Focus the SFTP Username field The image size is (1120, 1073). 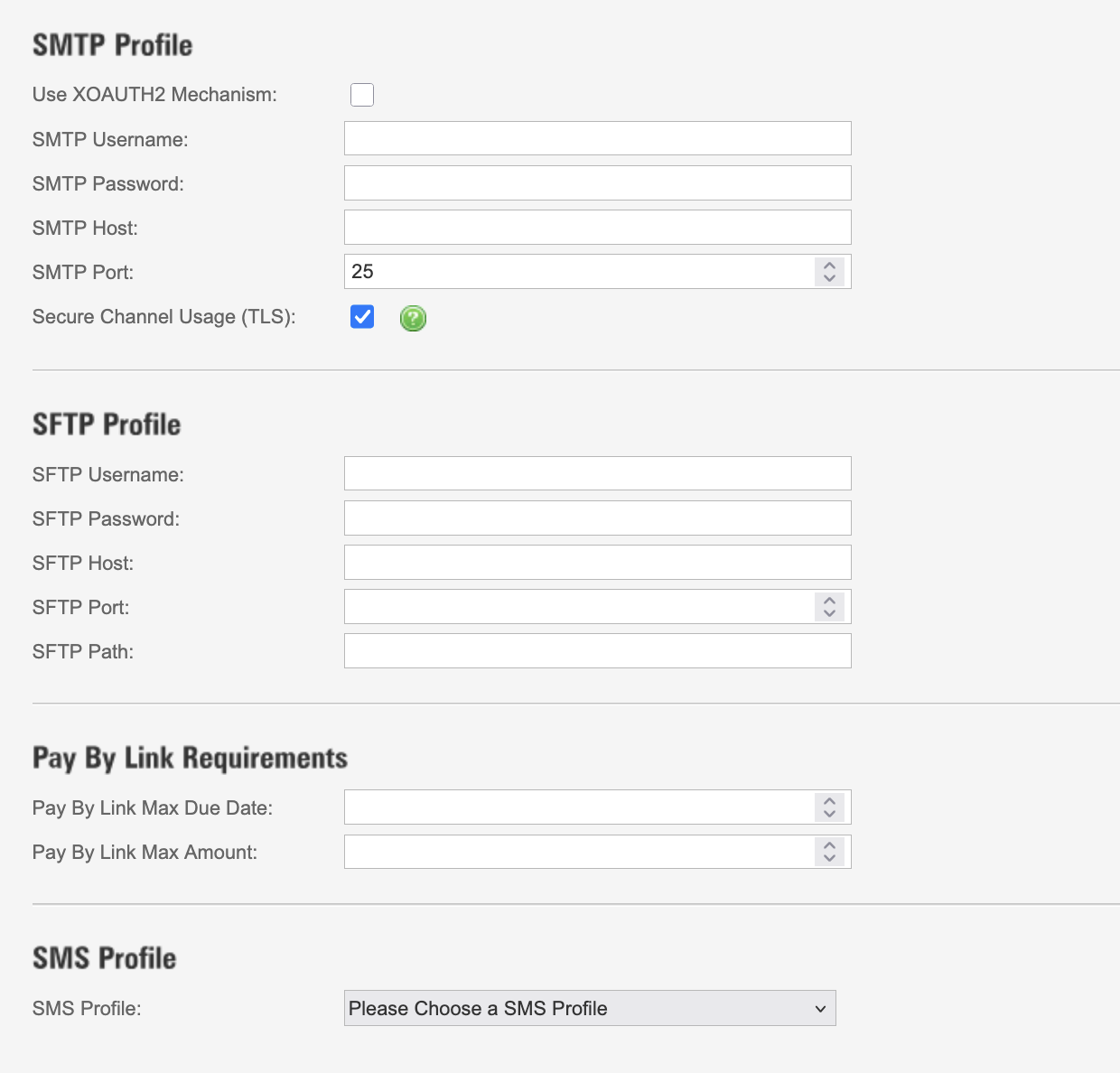click(x=597, y=474)
